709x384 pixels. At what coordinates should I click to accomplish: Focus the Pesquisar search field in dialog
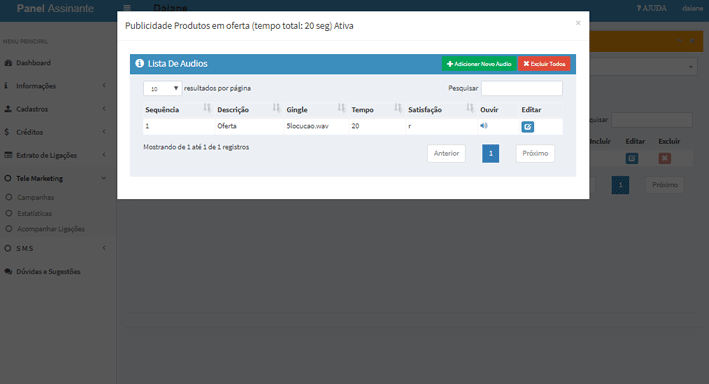(x=522, y=88)
